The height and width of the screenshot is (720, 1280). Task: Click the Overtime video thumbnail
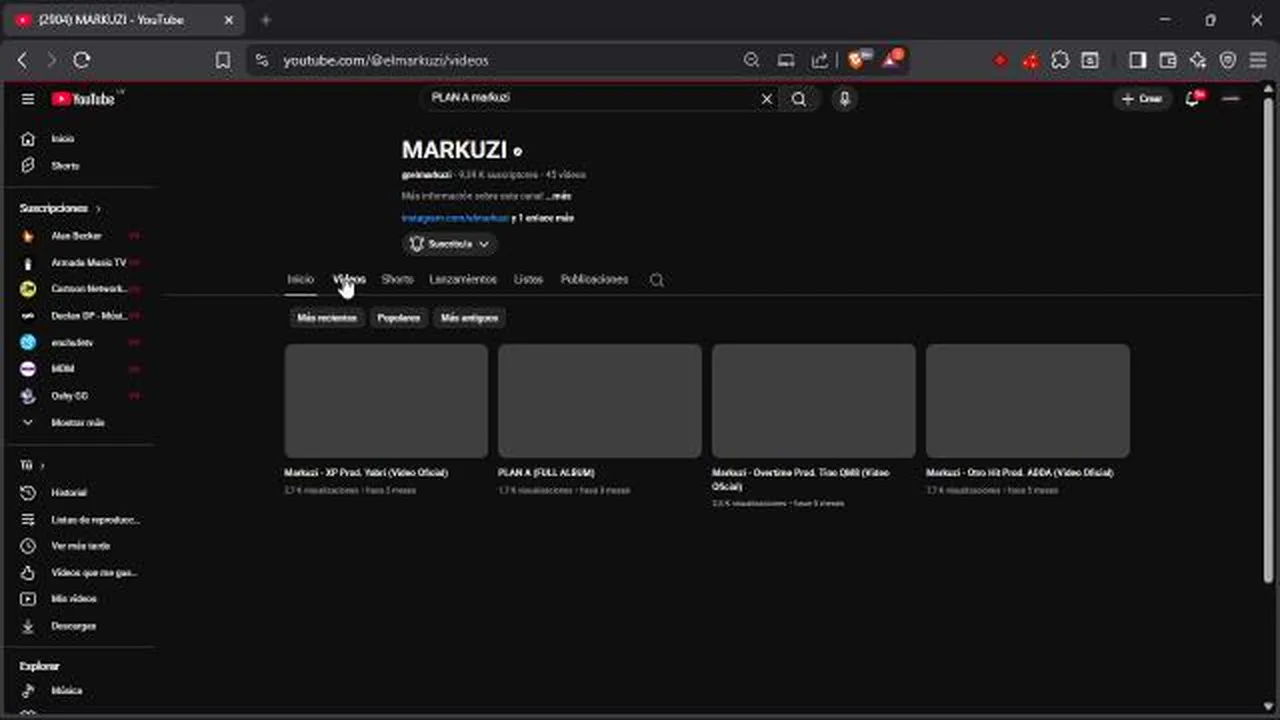(x=814, y=401)
